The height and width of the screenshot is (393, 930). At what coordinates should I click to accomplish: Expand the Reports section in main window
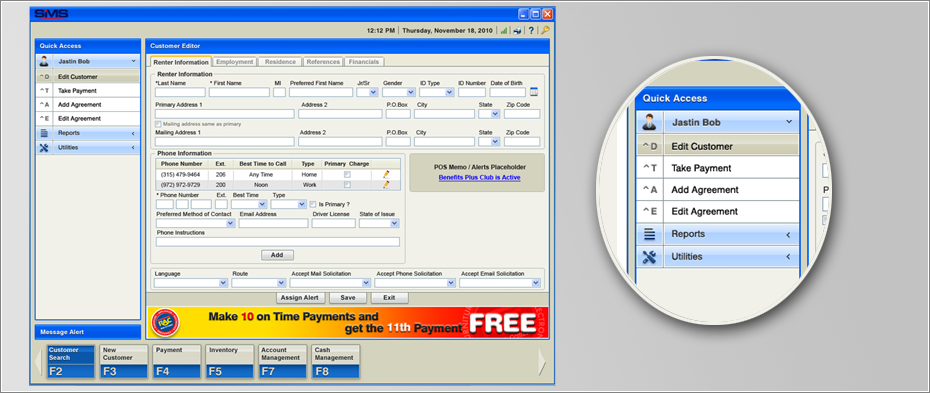(x=133, y=134)
